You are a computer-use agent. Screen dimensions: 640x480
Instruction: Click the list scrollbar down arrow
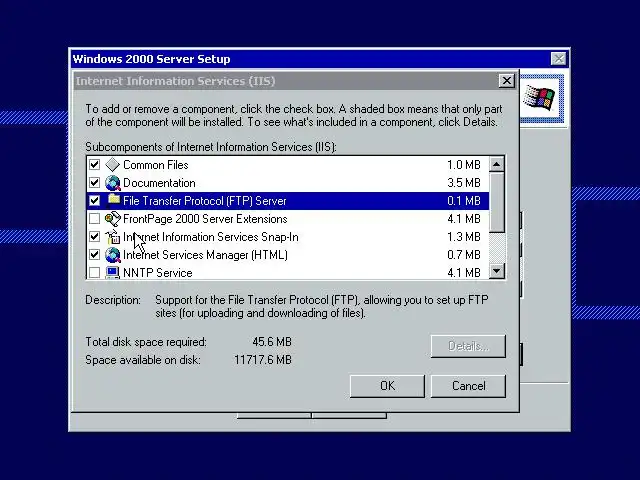coord(497,271)
